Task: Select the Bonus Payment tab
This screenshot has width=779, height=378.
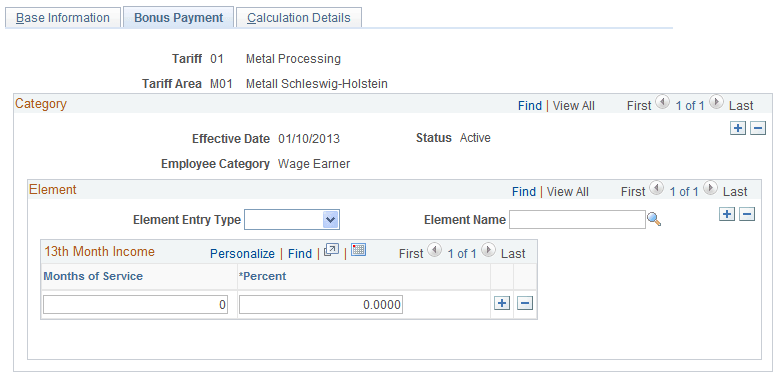Action: point(178,18)
